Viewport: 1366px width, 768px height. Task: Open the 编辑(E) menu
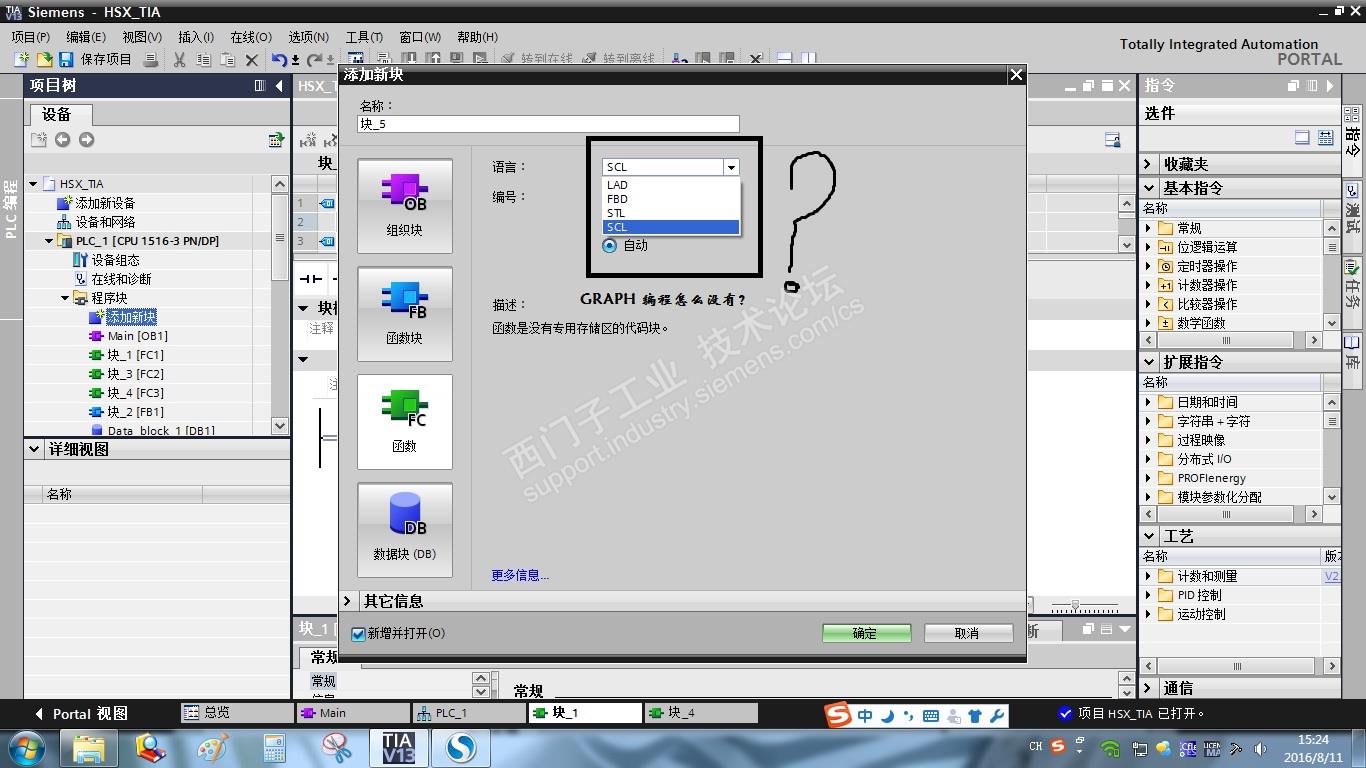[85, 37]
